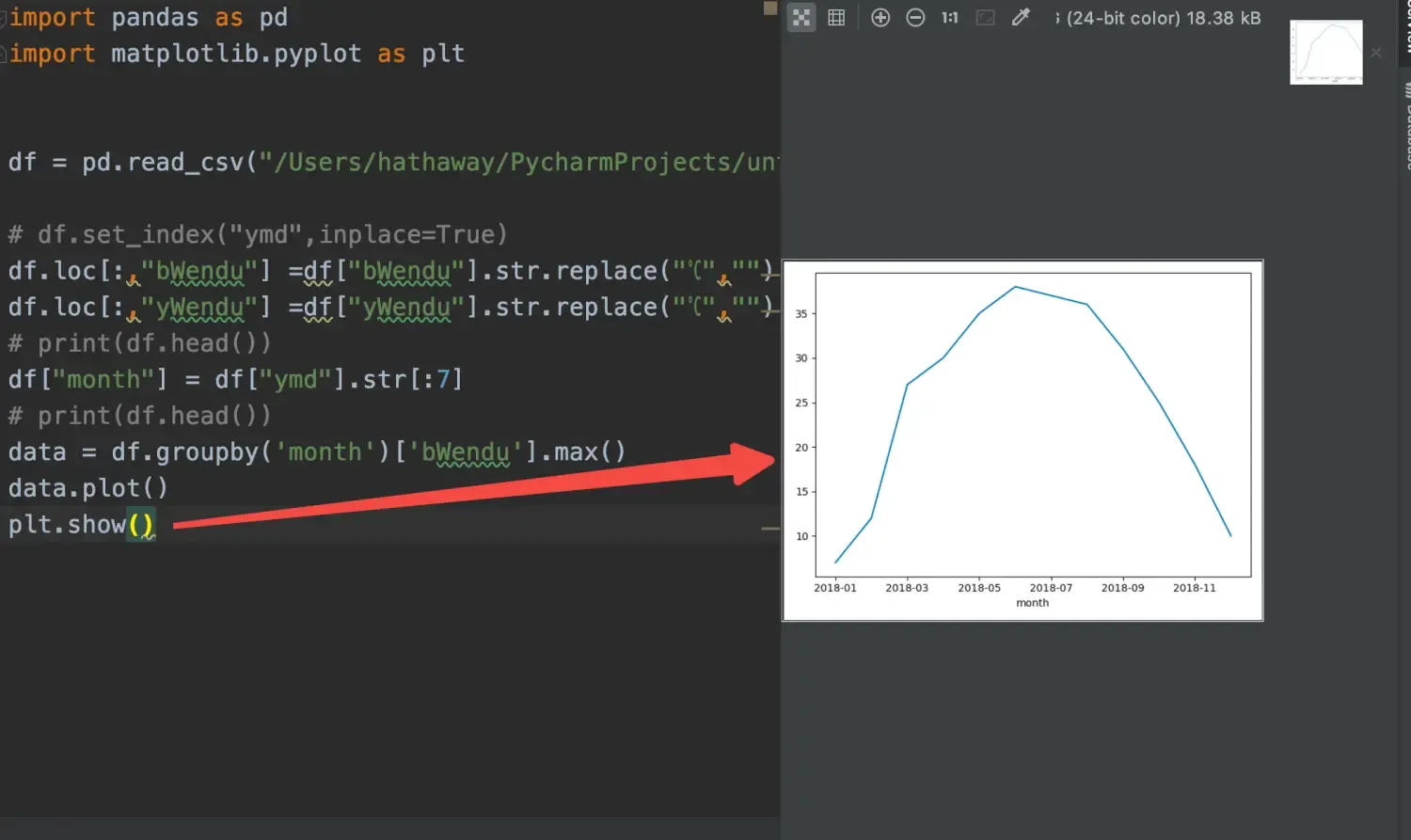Open the SciView tool window tab

click(1407, 28)
